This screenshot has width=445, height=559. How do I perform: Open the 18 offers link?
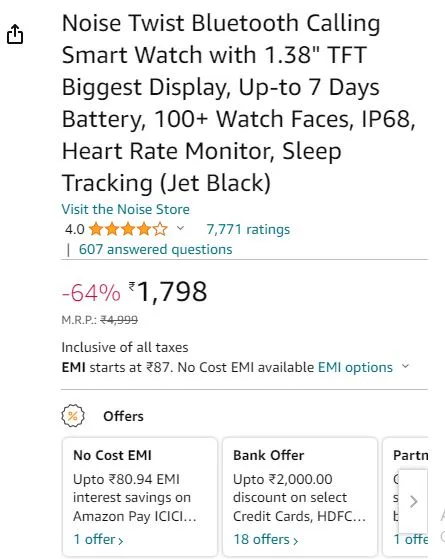coord(266,539)
